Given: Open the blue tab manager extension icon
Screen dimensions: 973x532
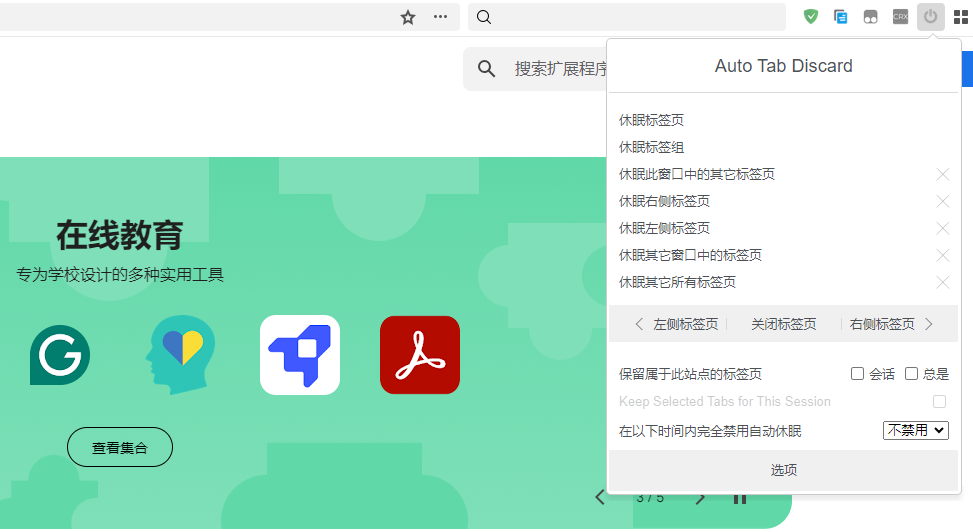Looking at the screenshot, I should 840,17.
